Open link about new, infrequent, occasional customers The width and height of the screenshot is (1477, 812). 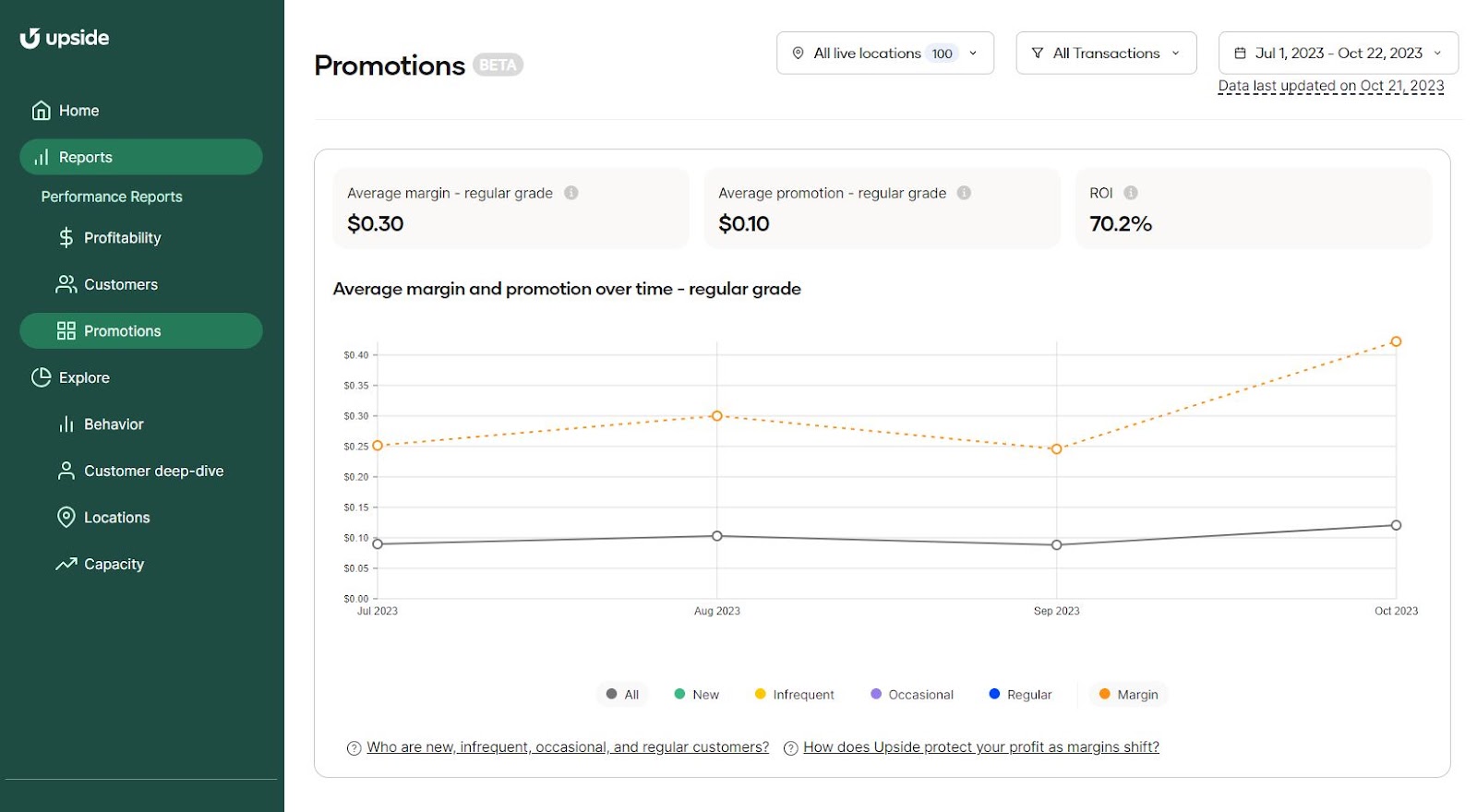567,747
